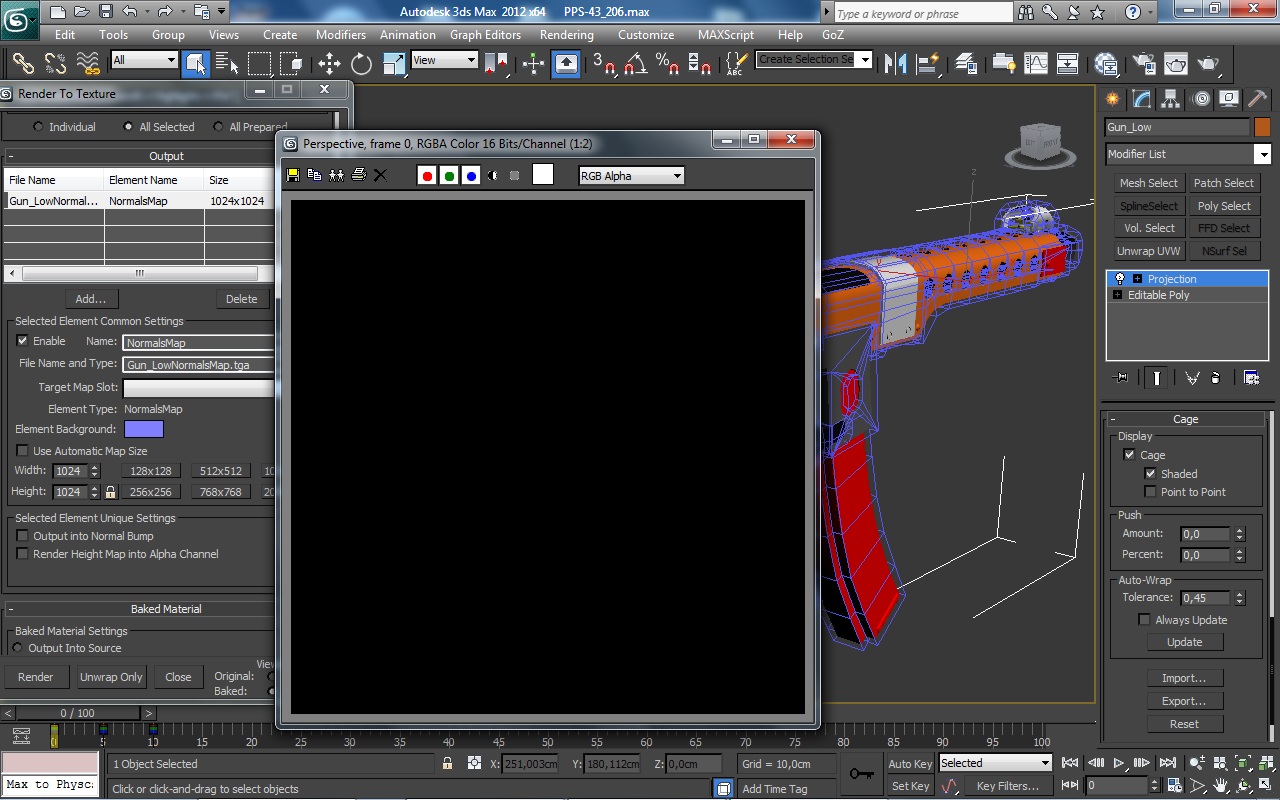Select the Individual radio option
This screenshot has width=1280, height=800.
38,127
